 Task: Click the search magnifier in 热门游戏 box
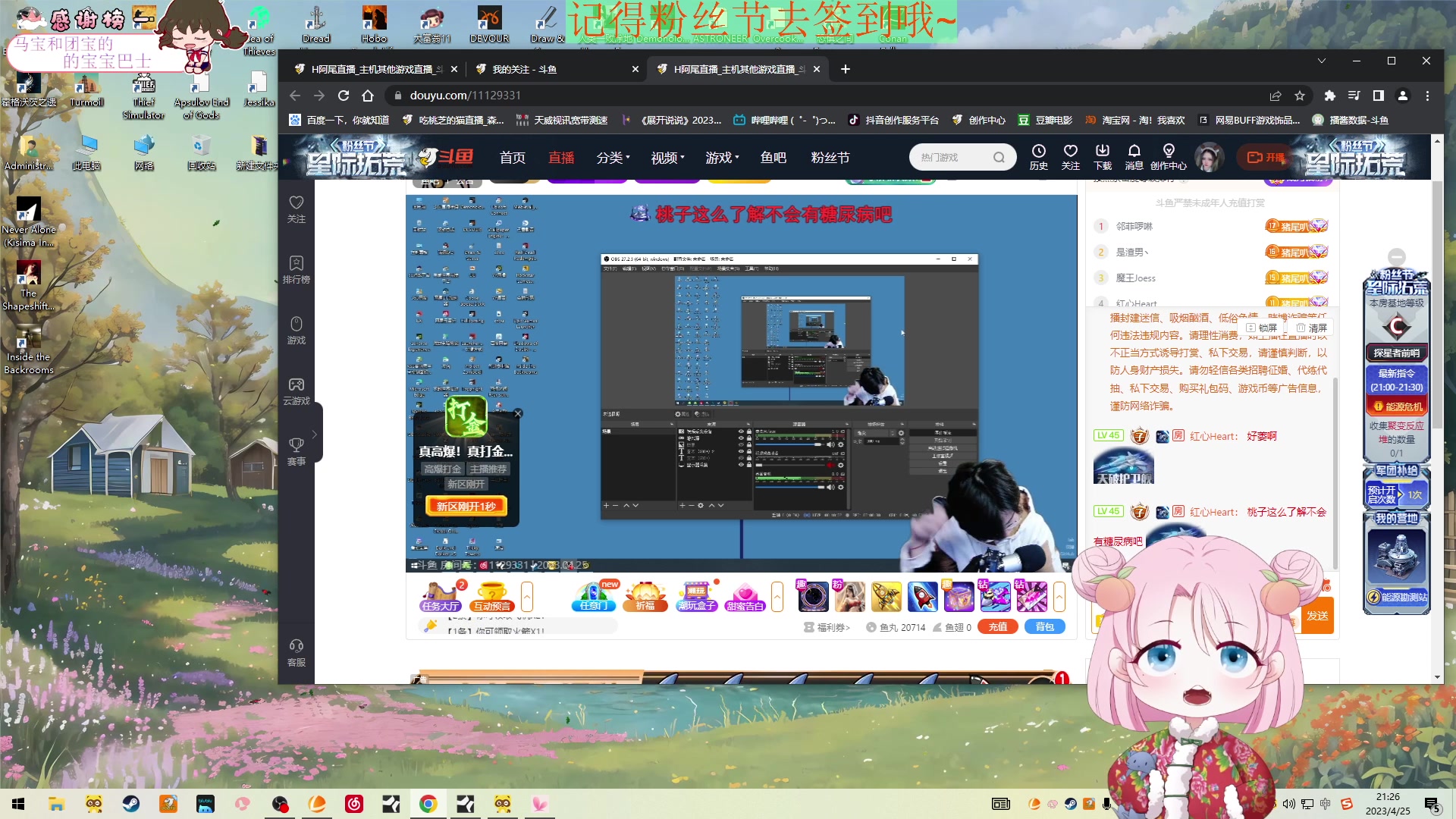tap(999, 158)
